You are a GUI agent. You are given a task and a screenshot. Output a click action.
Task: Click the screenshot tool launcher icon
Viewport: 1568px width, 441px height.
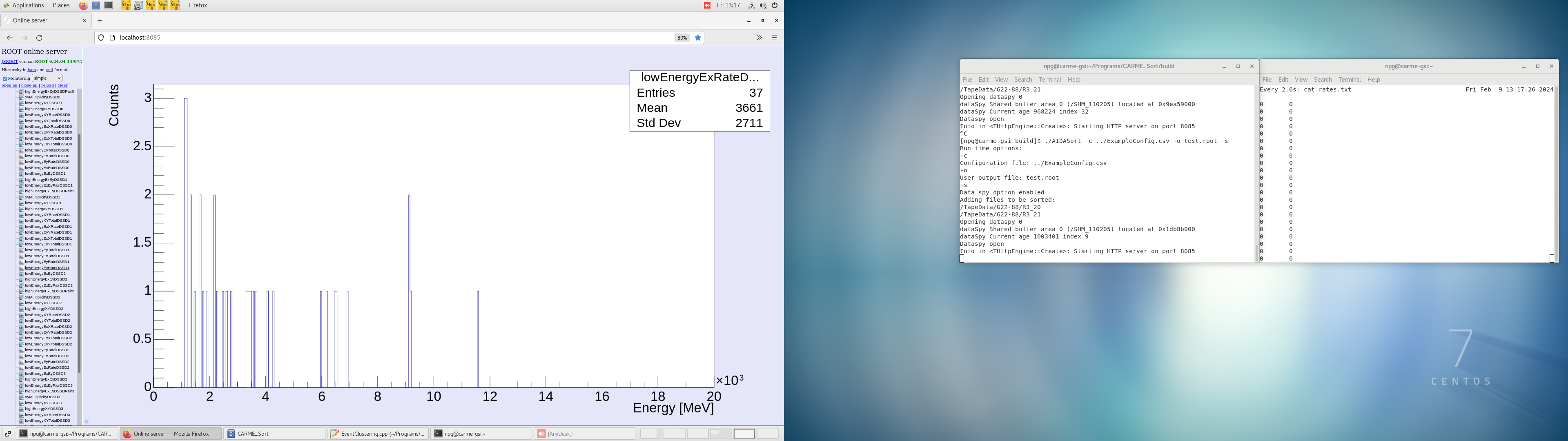[x=138, y=5]
